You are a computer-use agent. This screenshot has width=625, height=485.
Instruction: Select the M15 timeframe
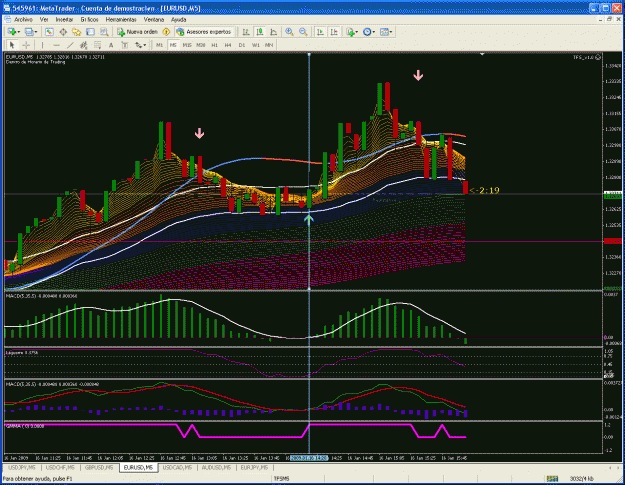point(187,45)
